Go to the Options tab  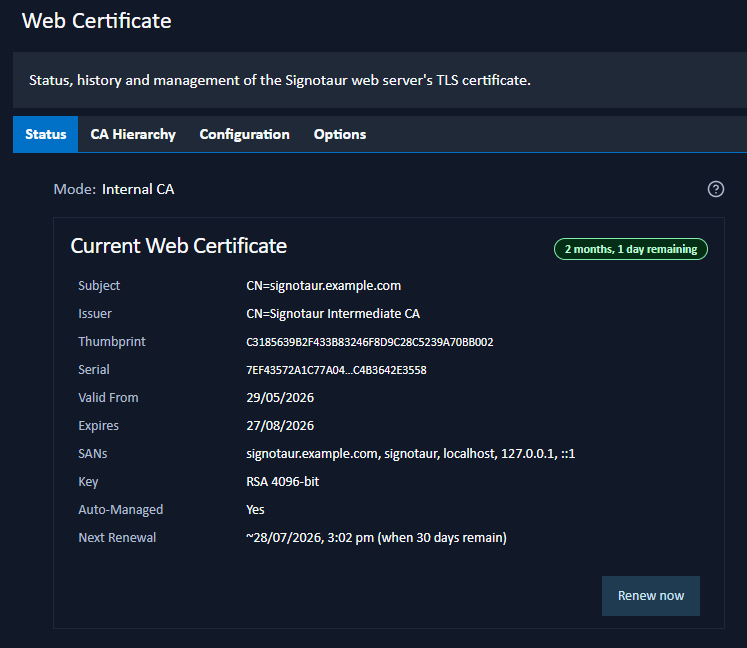(340, 134)
